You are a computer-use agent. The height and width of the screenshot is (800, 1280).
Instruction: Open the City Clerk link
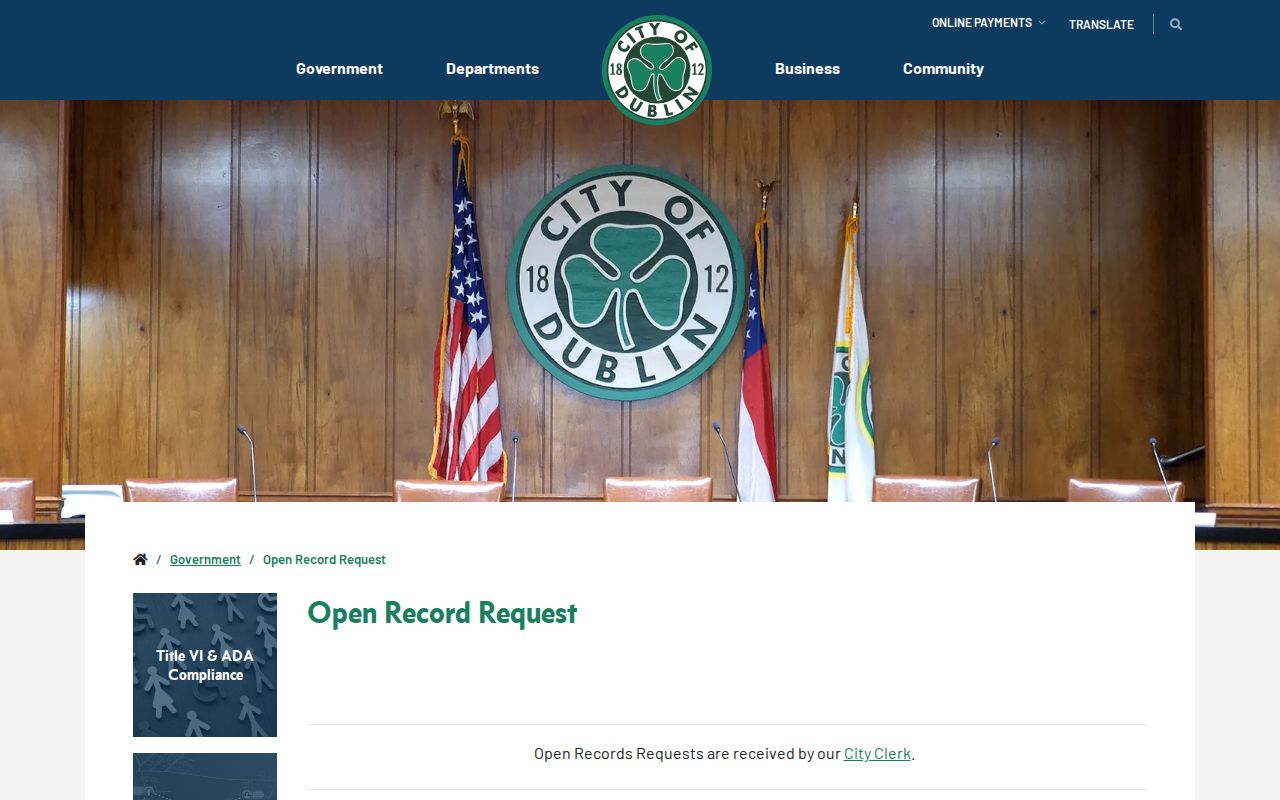coord(877,753)
